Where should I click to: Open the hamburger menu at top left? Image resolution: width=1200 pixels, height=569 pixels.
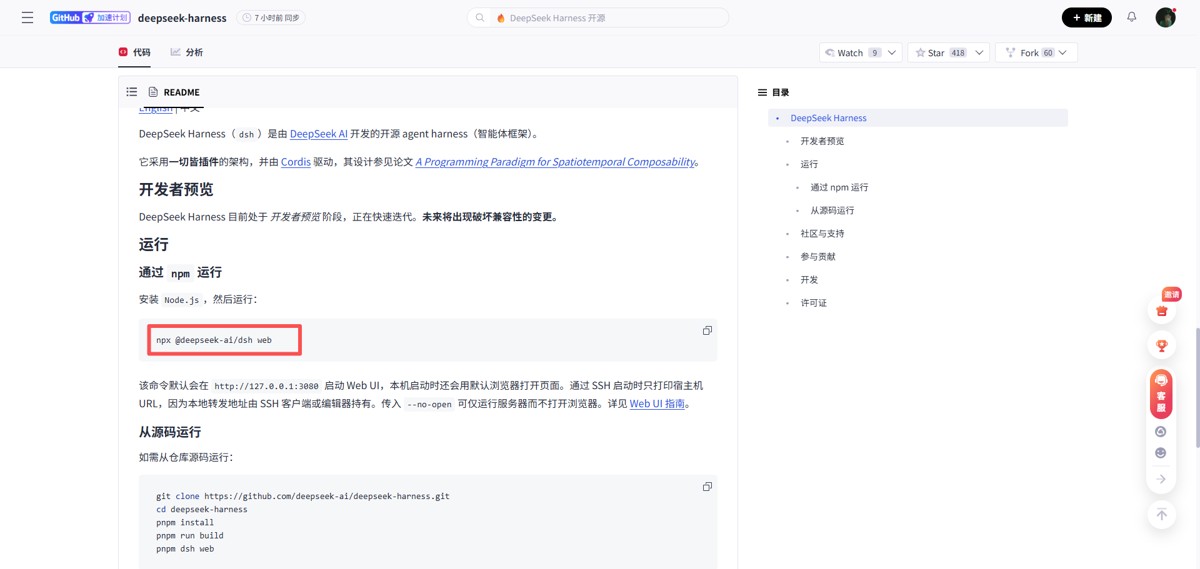27,17
